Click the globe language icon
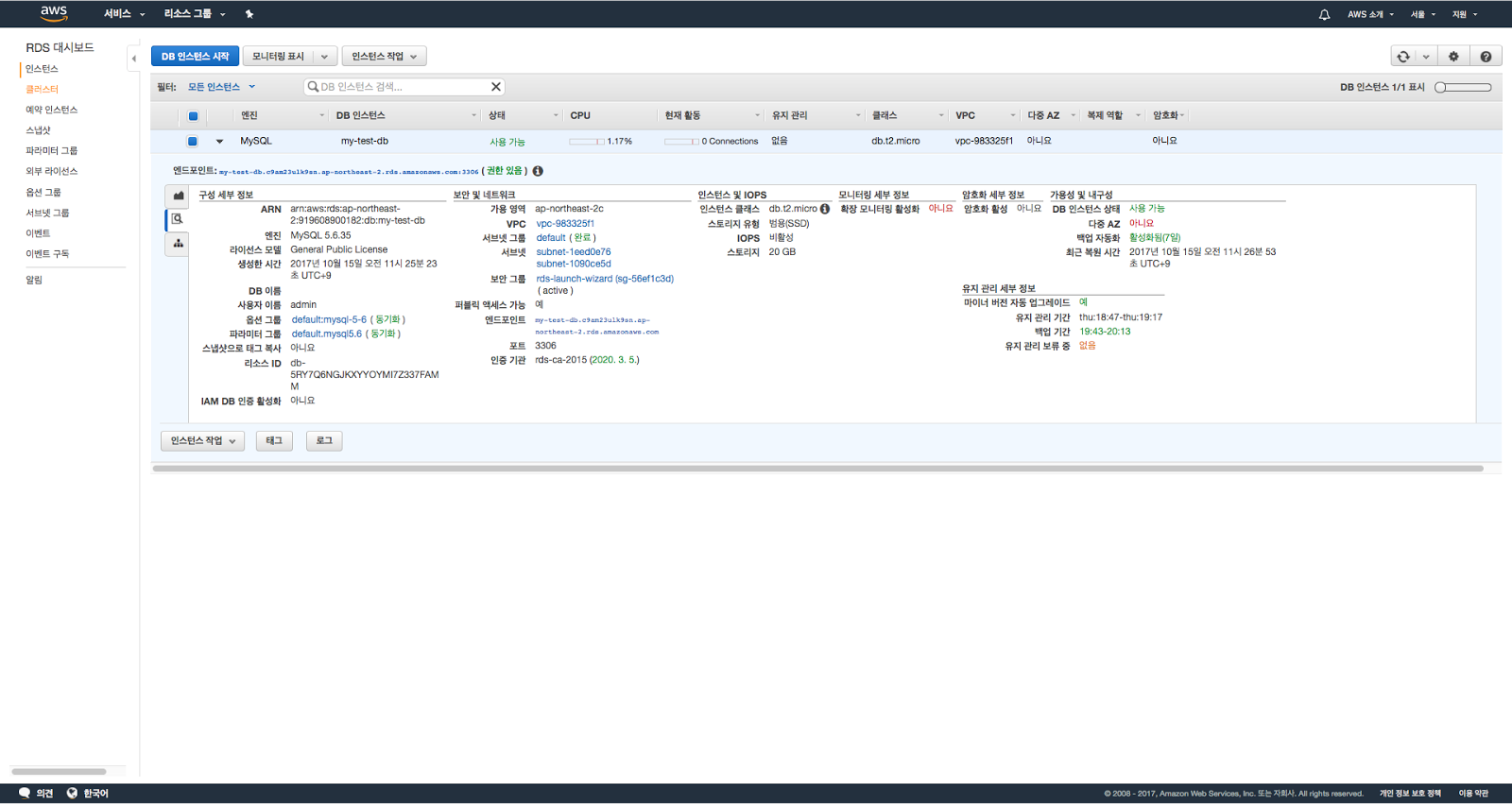1512x804 pixels. [x=72, y=794]
